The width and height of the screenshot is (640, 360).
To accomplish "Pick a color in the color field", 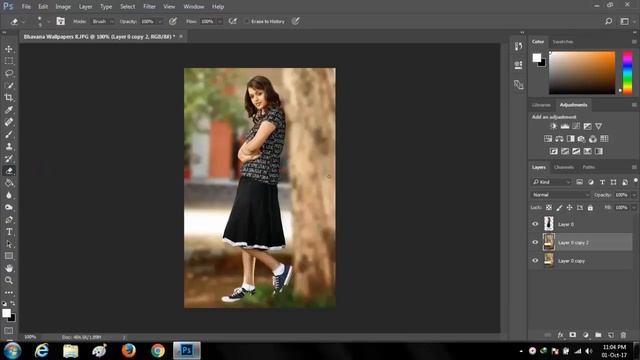I will (x=582, y=73).
